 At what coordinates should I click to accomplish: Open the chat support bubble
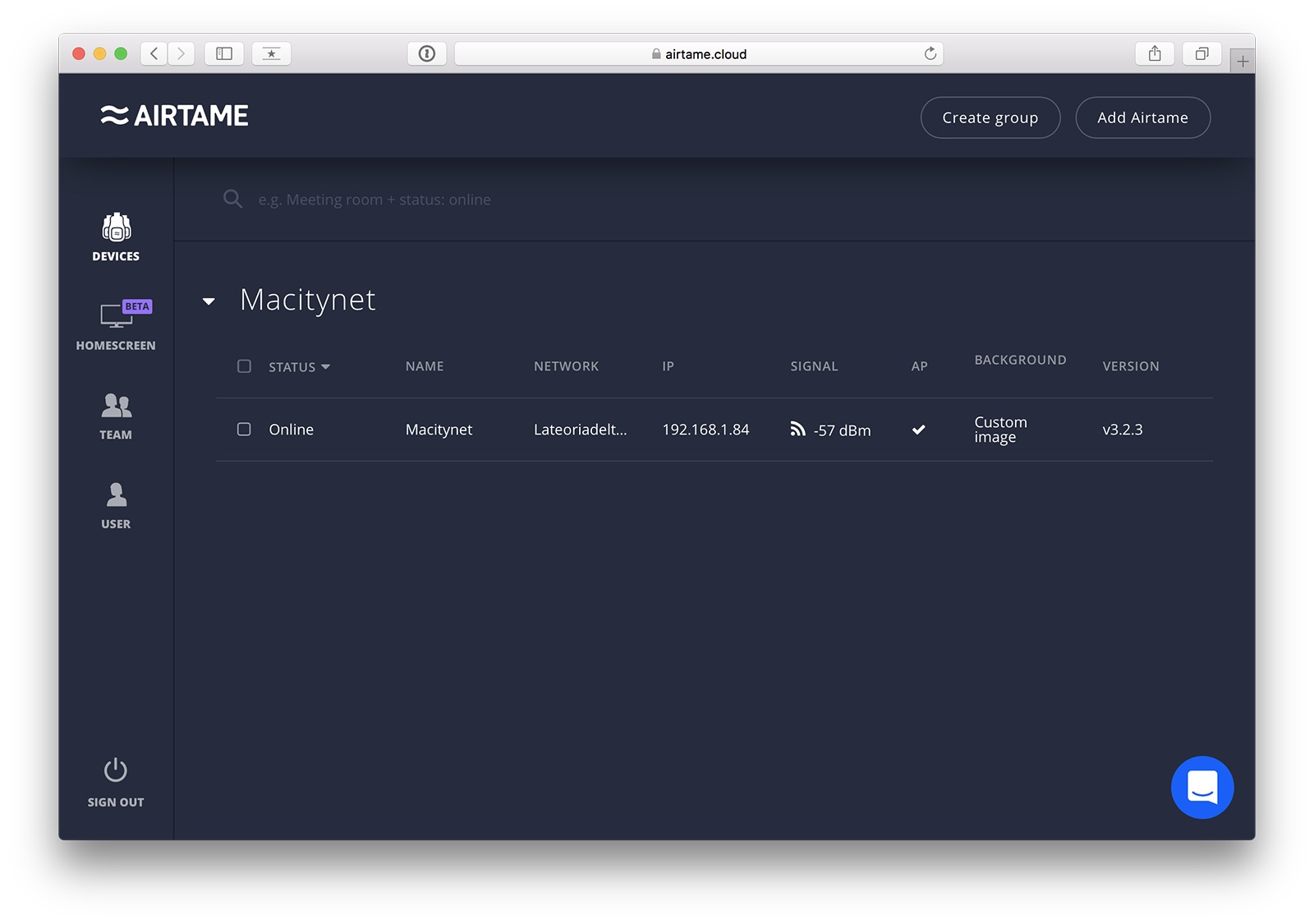pos(1202,788)
